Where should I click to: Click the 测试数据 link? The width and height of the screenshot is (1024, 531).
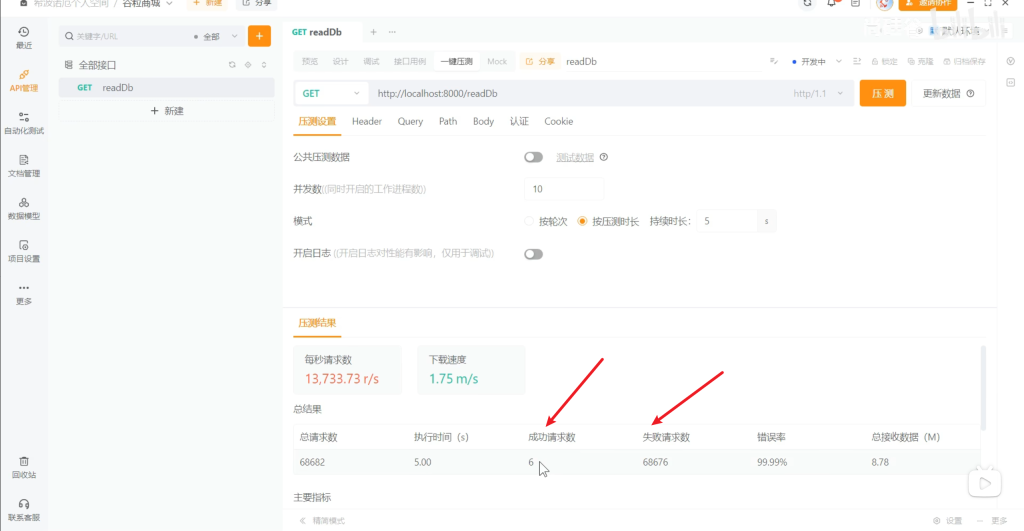pos(575,157)
